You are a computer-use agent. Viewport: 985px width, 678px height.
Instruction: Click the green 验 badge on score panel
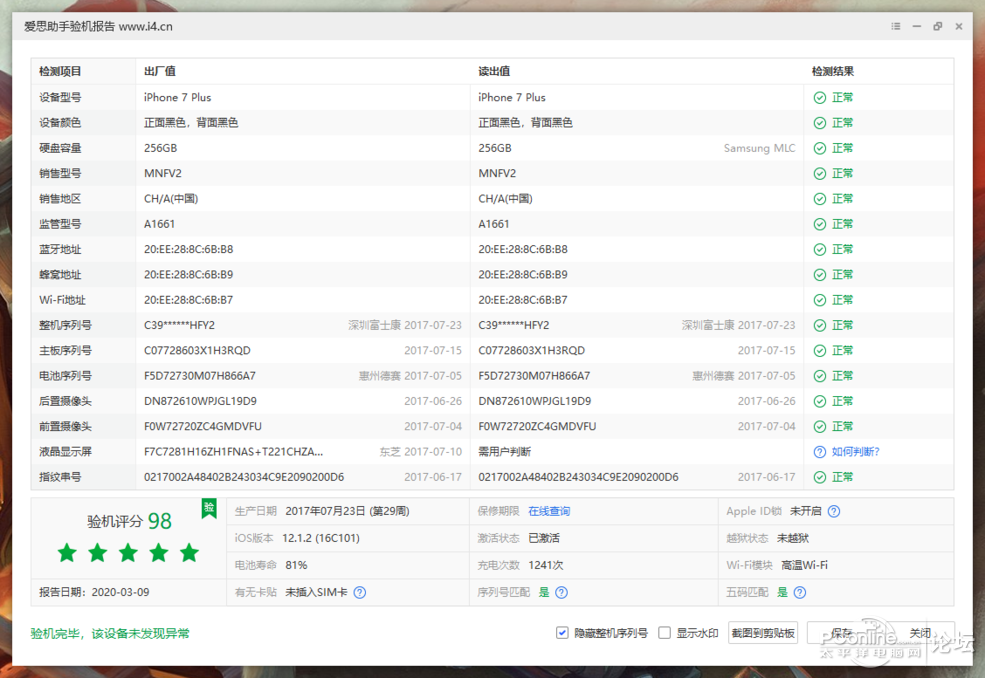tap(209, 508)
